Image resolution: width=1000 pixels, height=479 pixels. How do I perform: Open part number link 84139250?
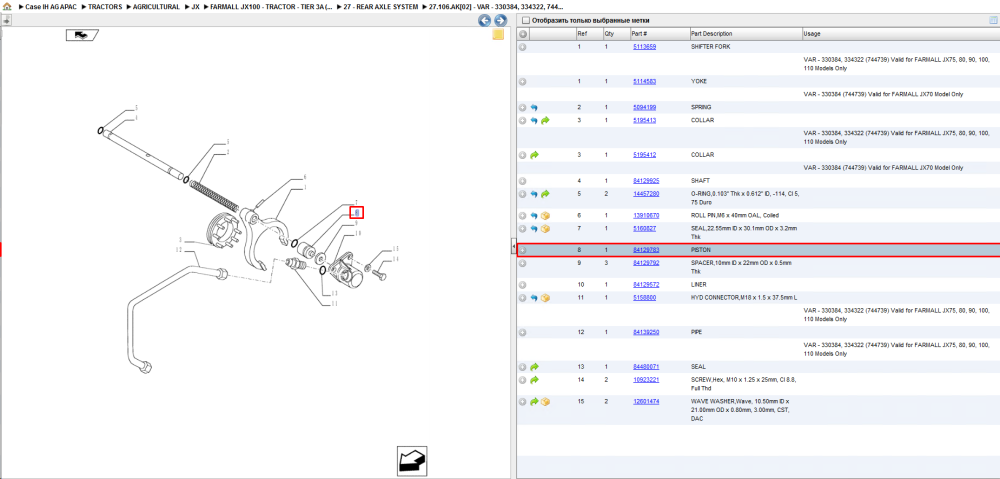coord(646,332)
